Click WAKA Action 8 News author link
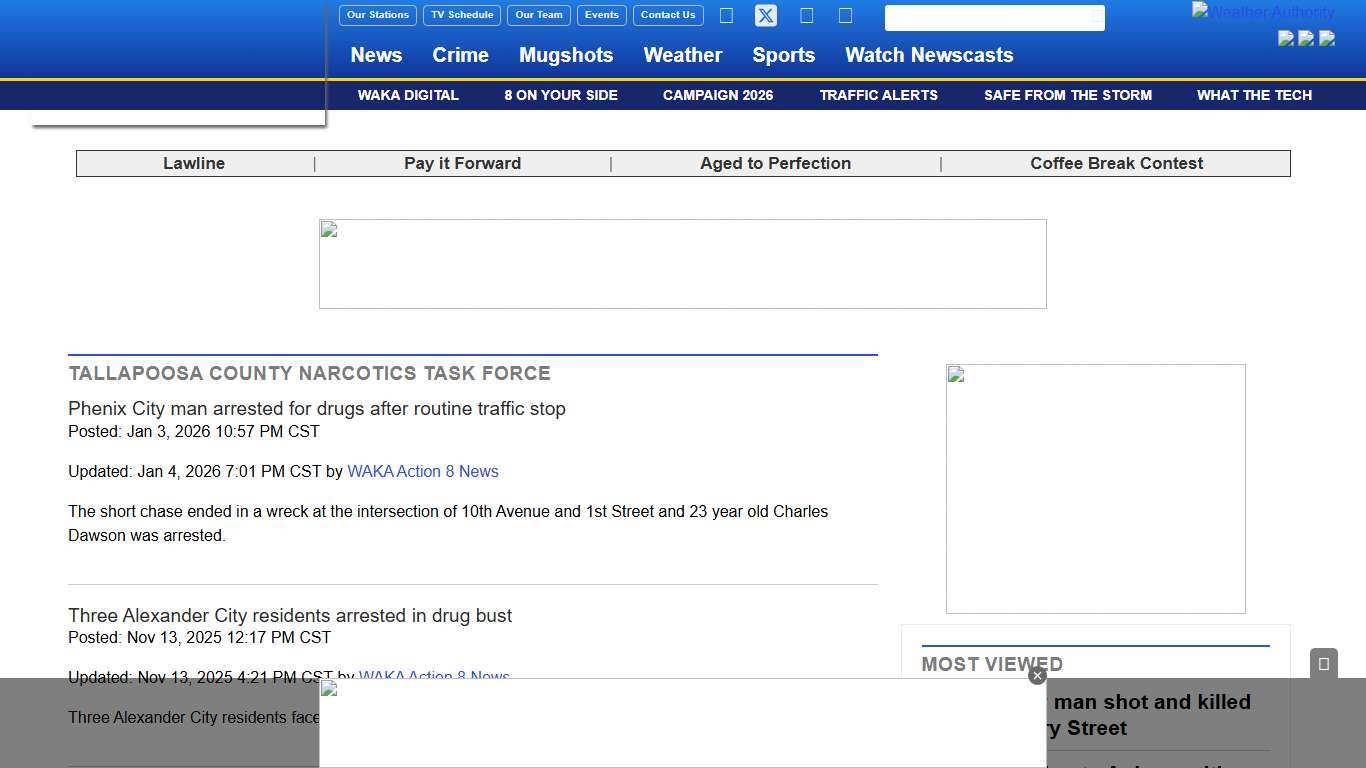The width and height of the screenshot is (1366, 768). click(423, 471)
